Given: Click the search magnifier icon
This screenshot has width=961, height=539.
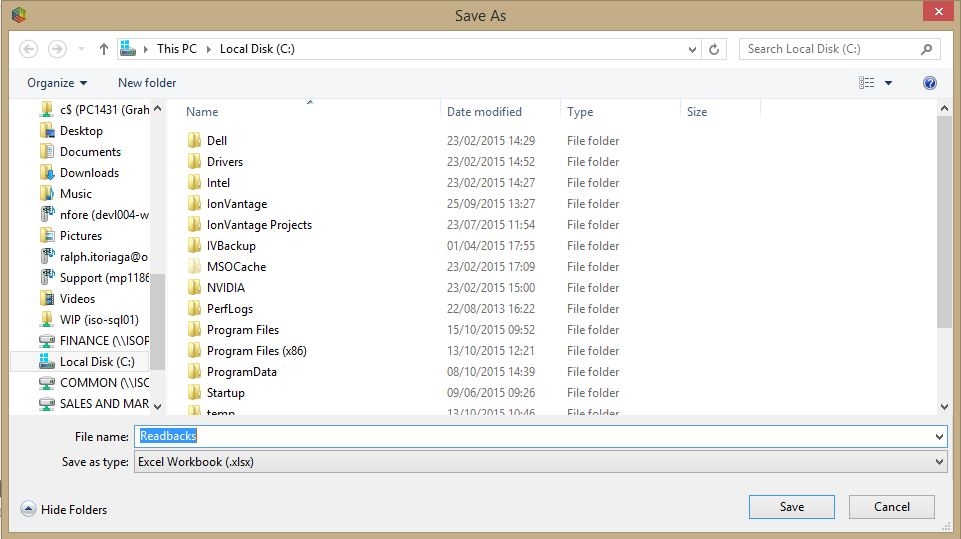Looking at the screenshot, I should pos(927,49).
